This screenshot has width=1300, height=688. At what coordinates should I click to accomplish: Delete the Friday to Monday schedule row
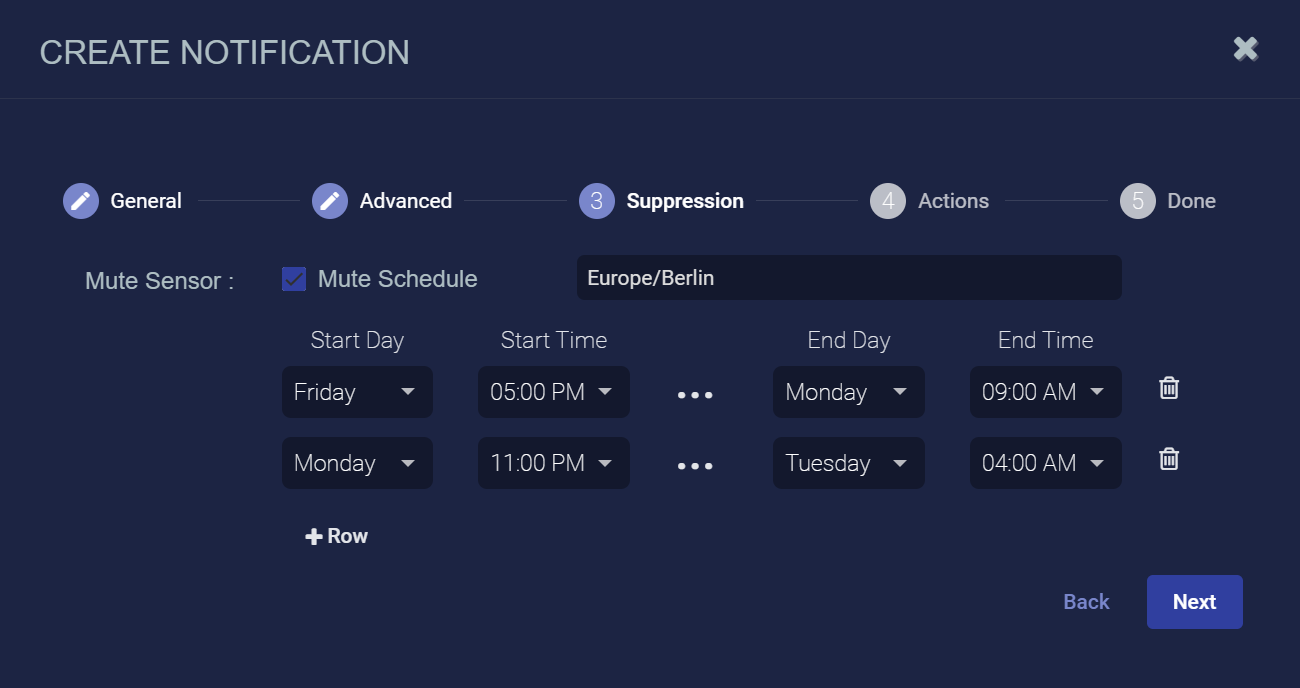tap(1169, 389)
